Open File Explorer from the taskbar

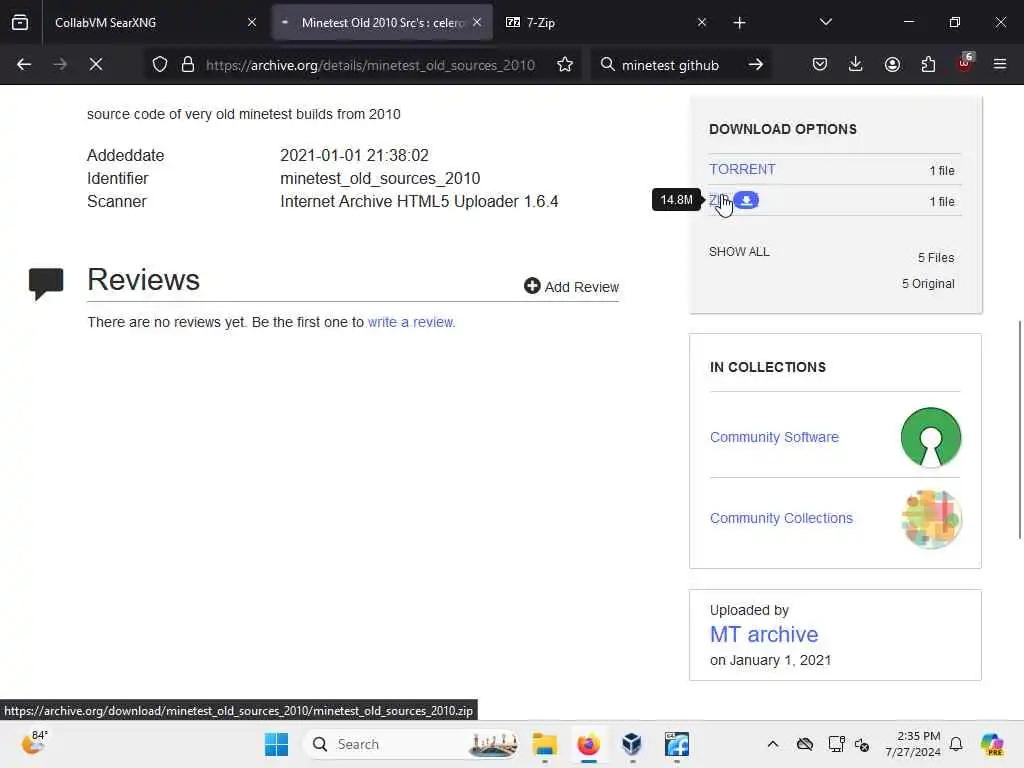(545, 744)
